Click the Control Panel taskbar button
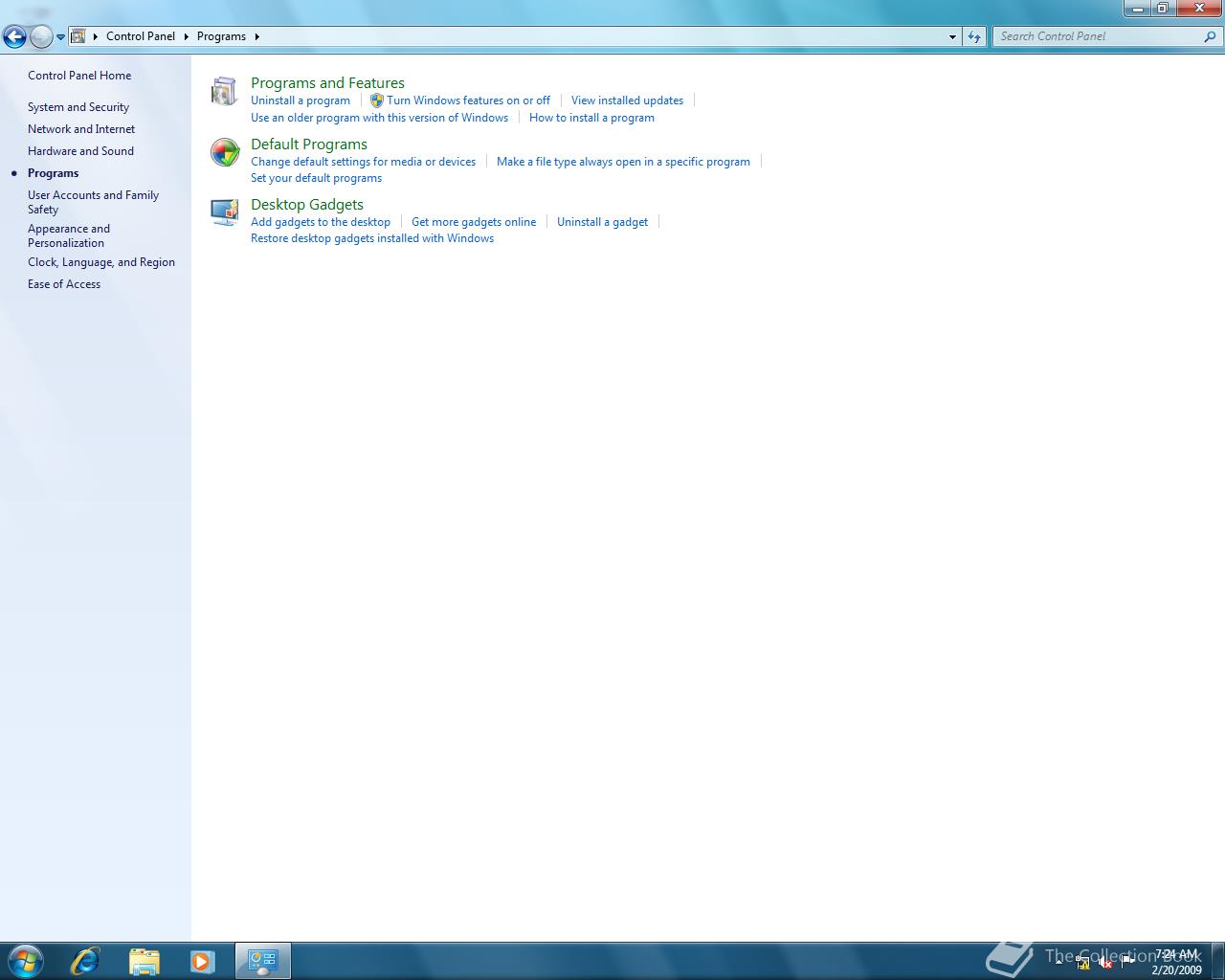Viewport: 1225px width, 980px height. click(263, 961)
